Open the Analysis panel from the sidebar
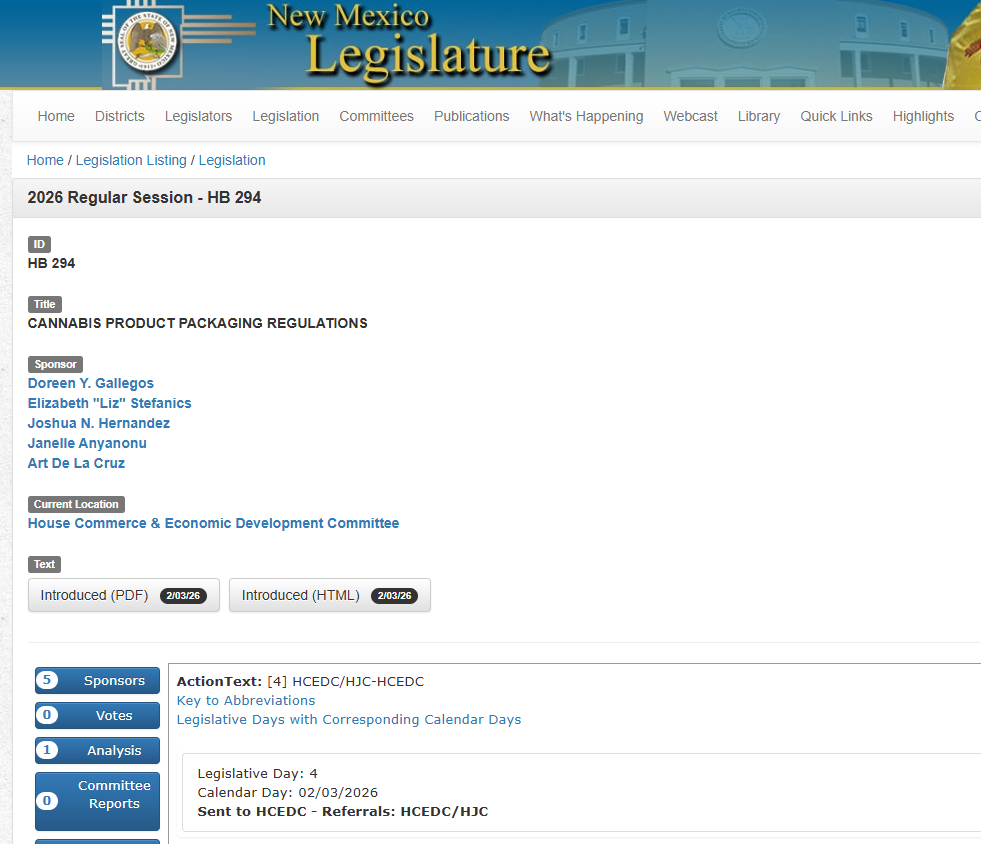Image resolution: width=981 pixels, height=844 pixels. click(x=97, y=750)
